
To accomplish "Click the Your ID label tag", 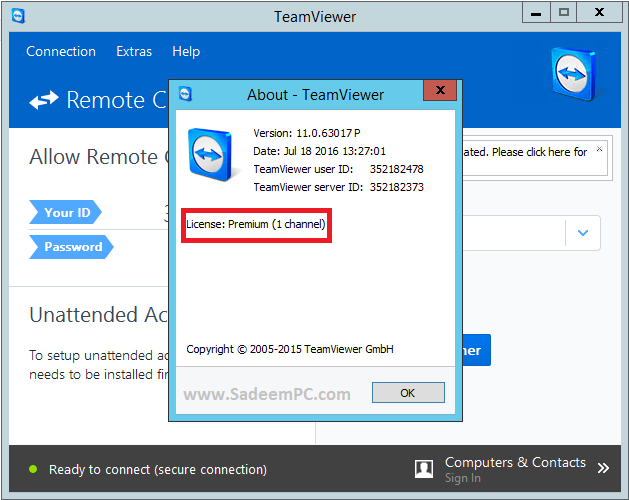I will tap(65, 212).
